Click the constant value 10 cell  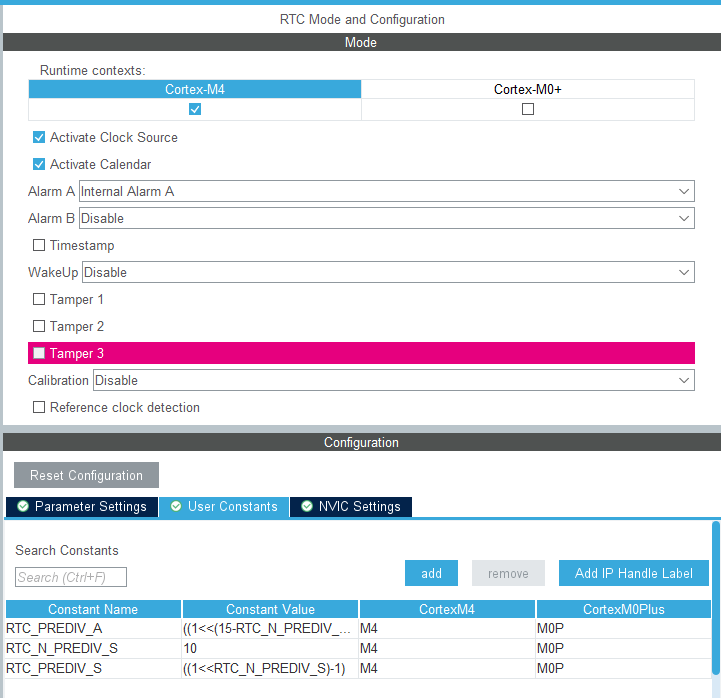click(270, 648)
